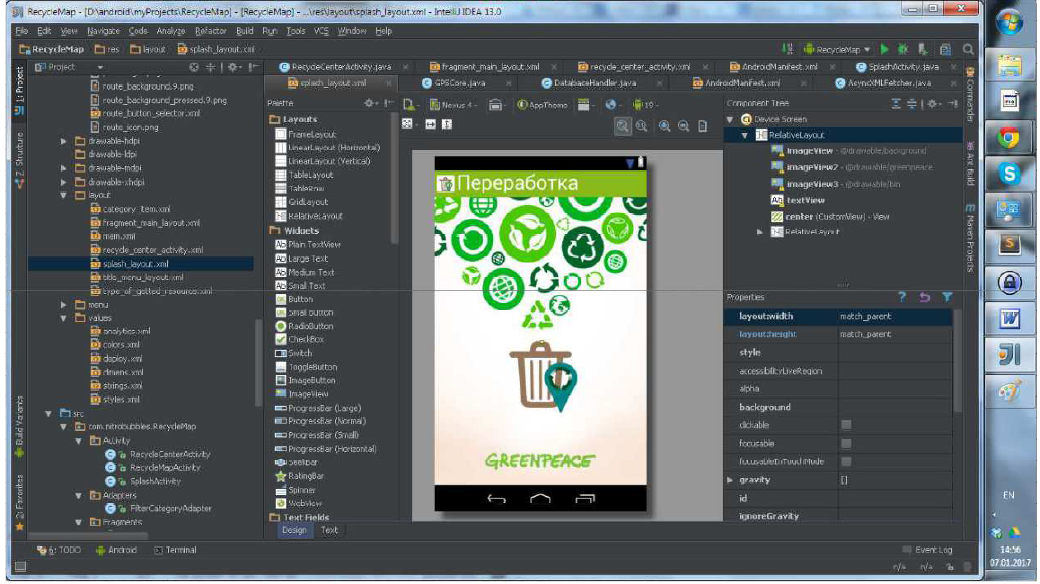Image resolution: width=1040 pixels, height=584 pixels.
Task: Open the Terminal tool window
Action: click(x=175, y=550)
